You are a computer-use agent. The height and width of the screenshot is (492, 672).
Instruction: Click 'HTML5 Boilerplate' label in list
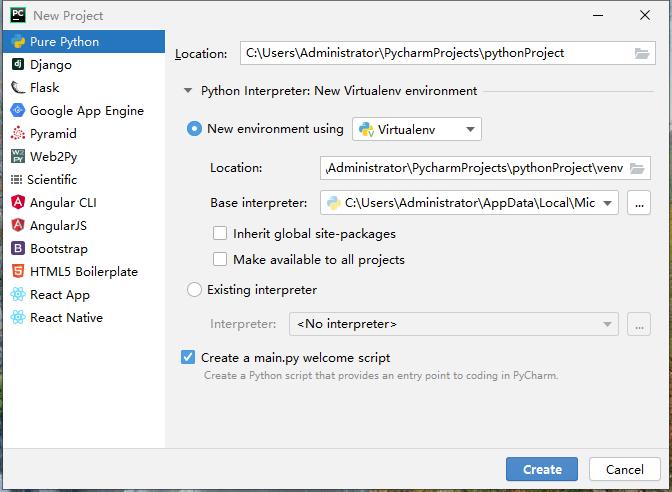click(84, 272)
